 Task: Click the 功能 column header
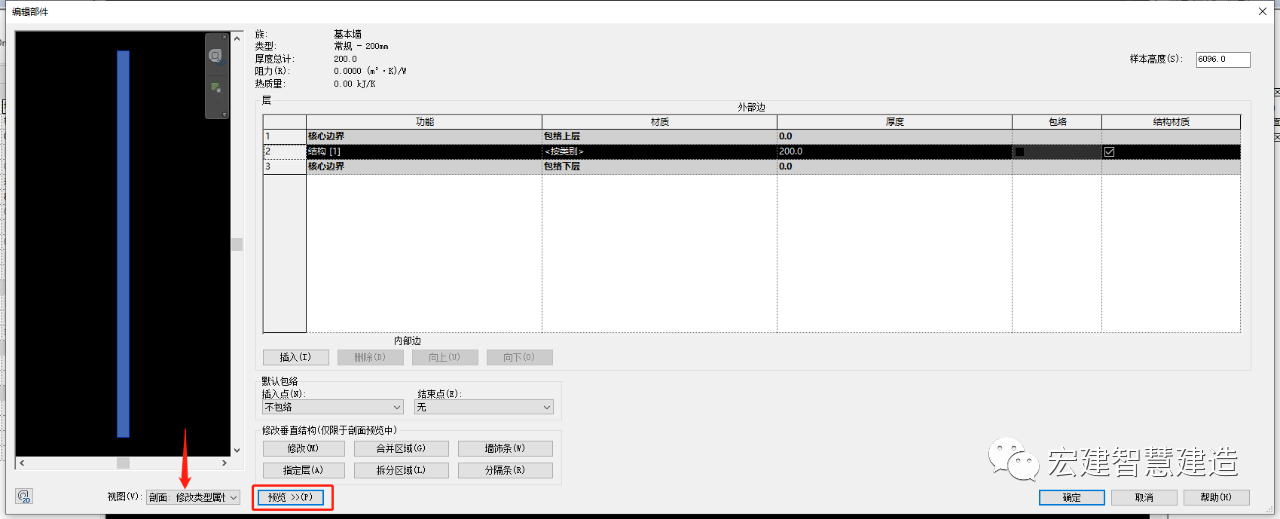[x=423, y=122]
